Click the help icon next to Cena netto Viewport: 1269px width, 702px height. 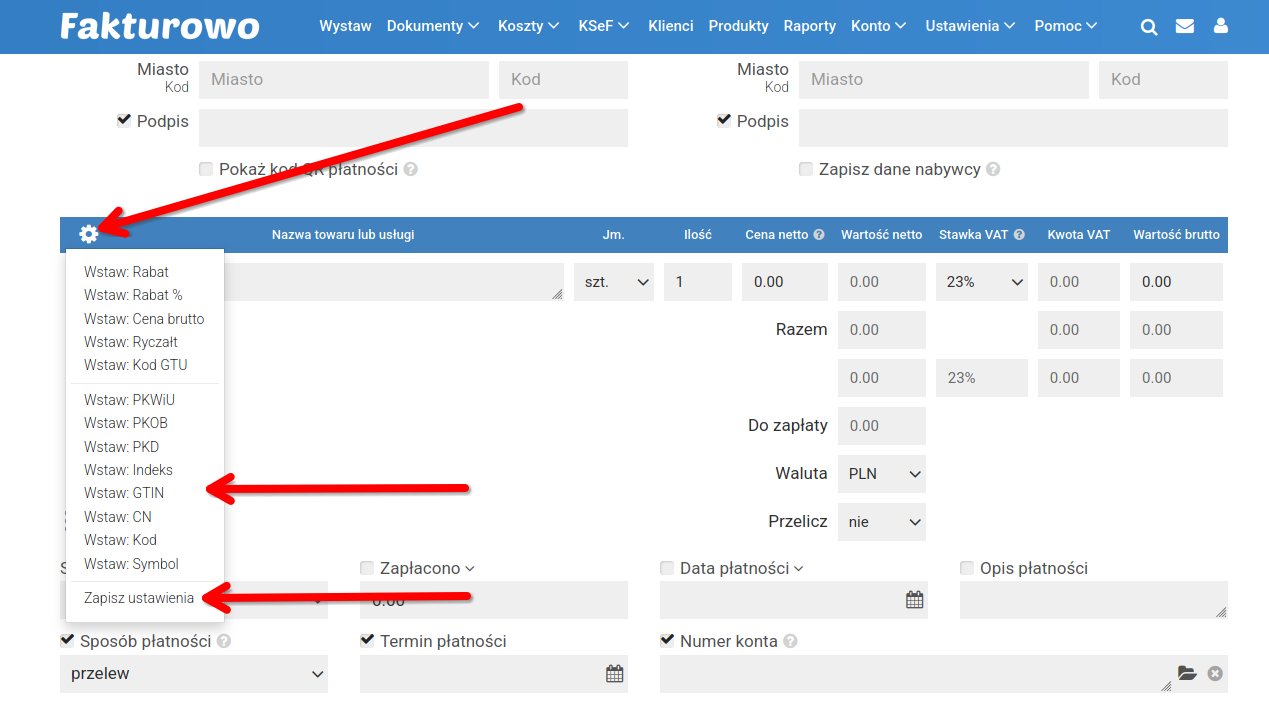click(820, 234)
